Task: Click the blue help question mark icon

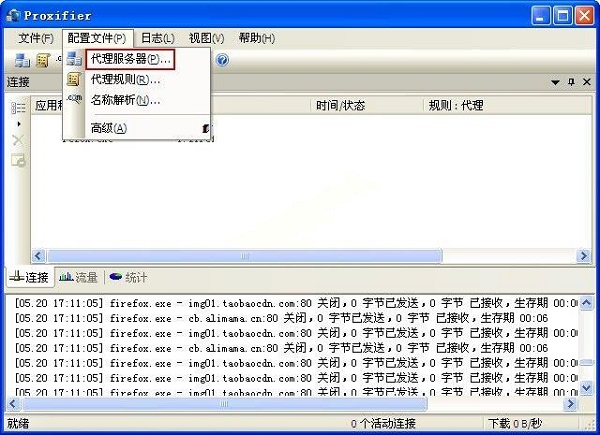Action: point(222,60)
